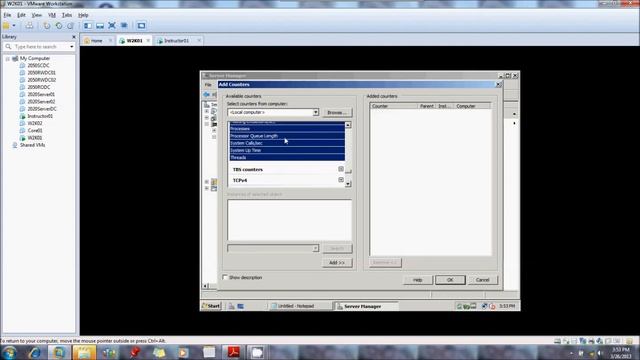Collapse the My Computer tree node
Viewport: 640px width, 360px height.
pyautogui.click(x=7, y=59)
